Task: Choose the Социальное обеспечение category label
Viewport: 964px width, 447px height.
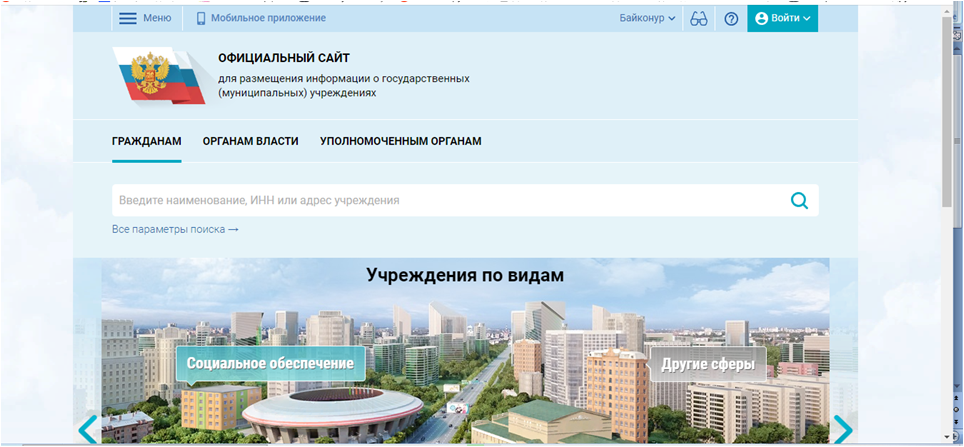Action: click(x=271, y=363)
